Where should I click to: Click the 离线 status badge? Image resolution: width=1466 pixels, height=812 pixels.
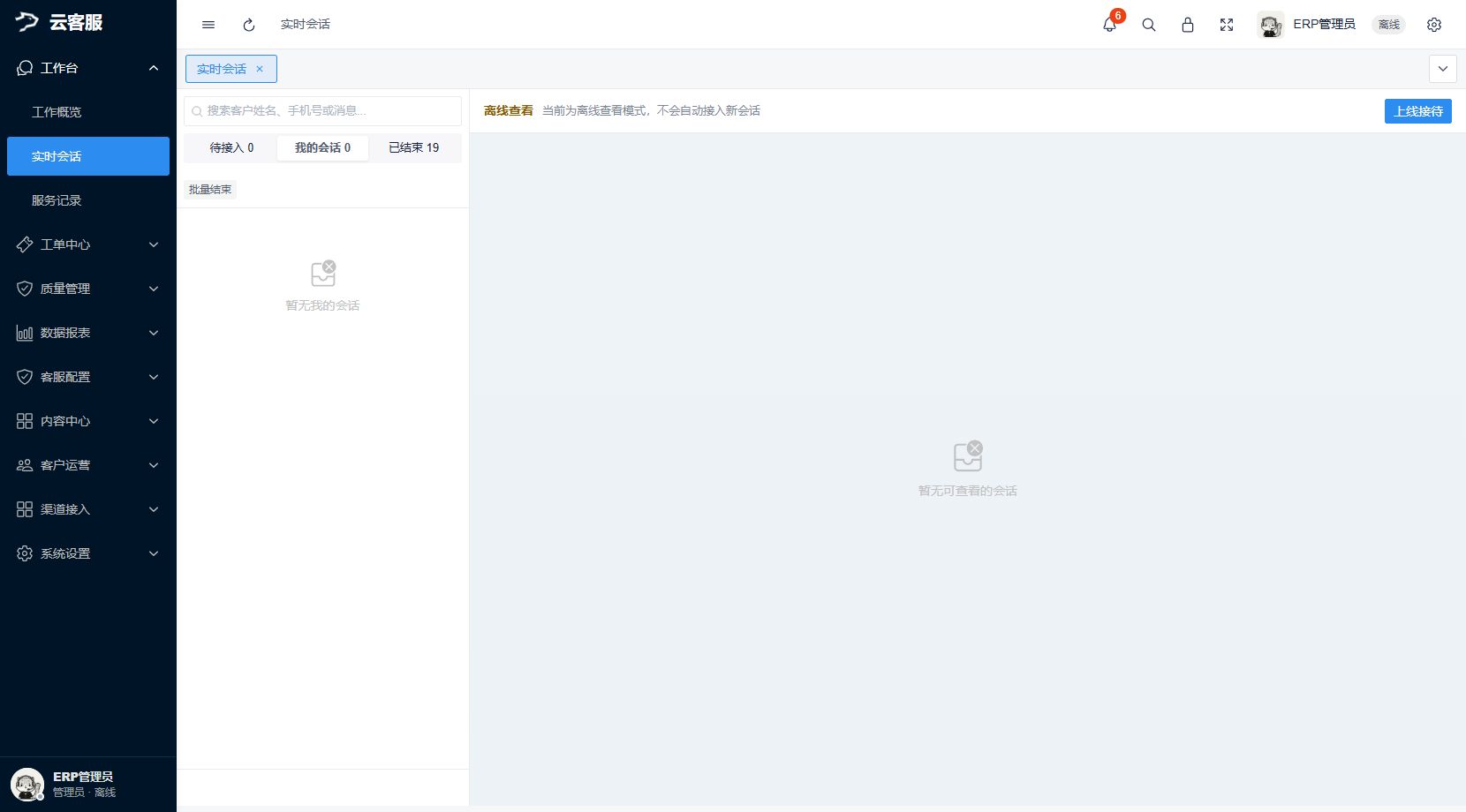(1389, 25)
